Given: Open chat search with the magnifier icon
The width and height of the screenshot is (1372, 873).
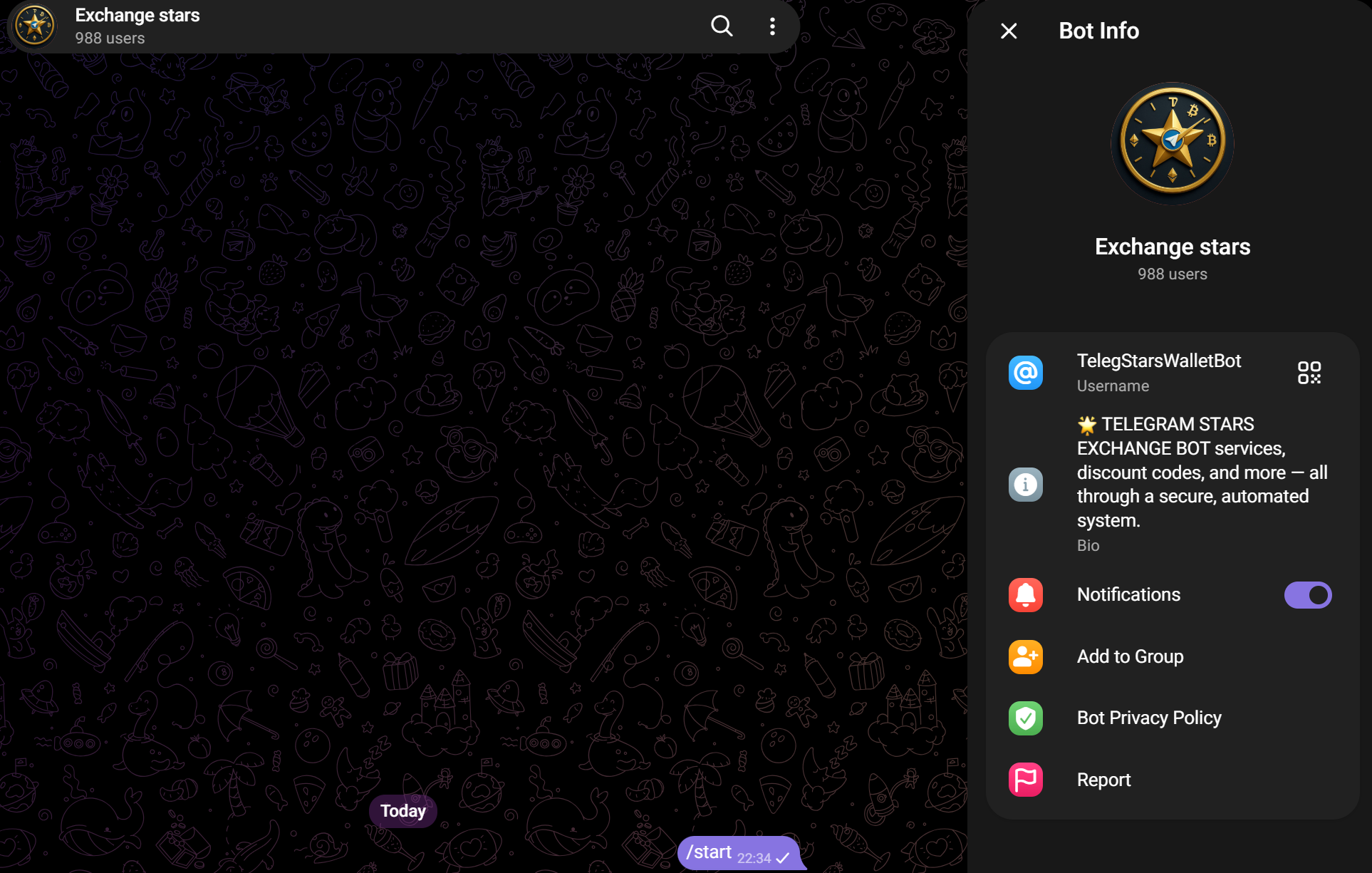Looking at the screenshot, I should point(722,26).
